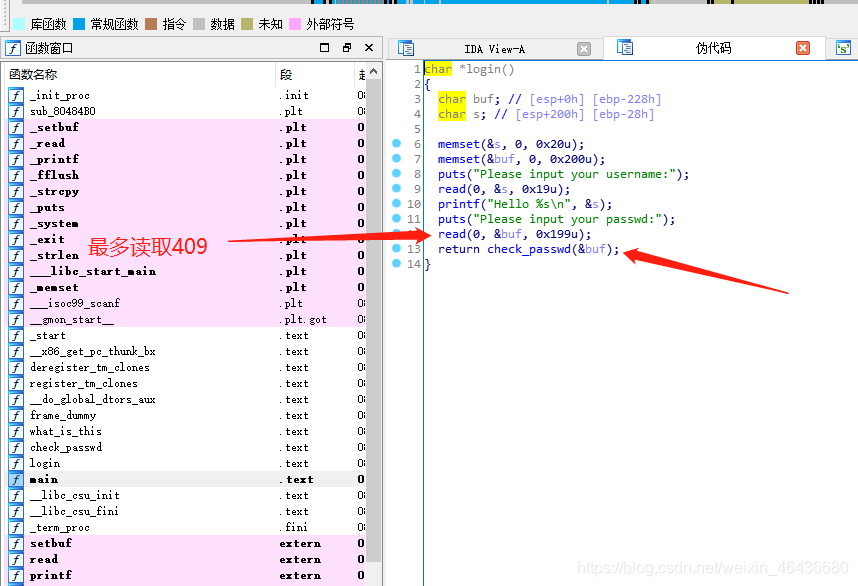858x586 pixels.
Task: Maximize the Functions window panel
Action: coord(324,48)
